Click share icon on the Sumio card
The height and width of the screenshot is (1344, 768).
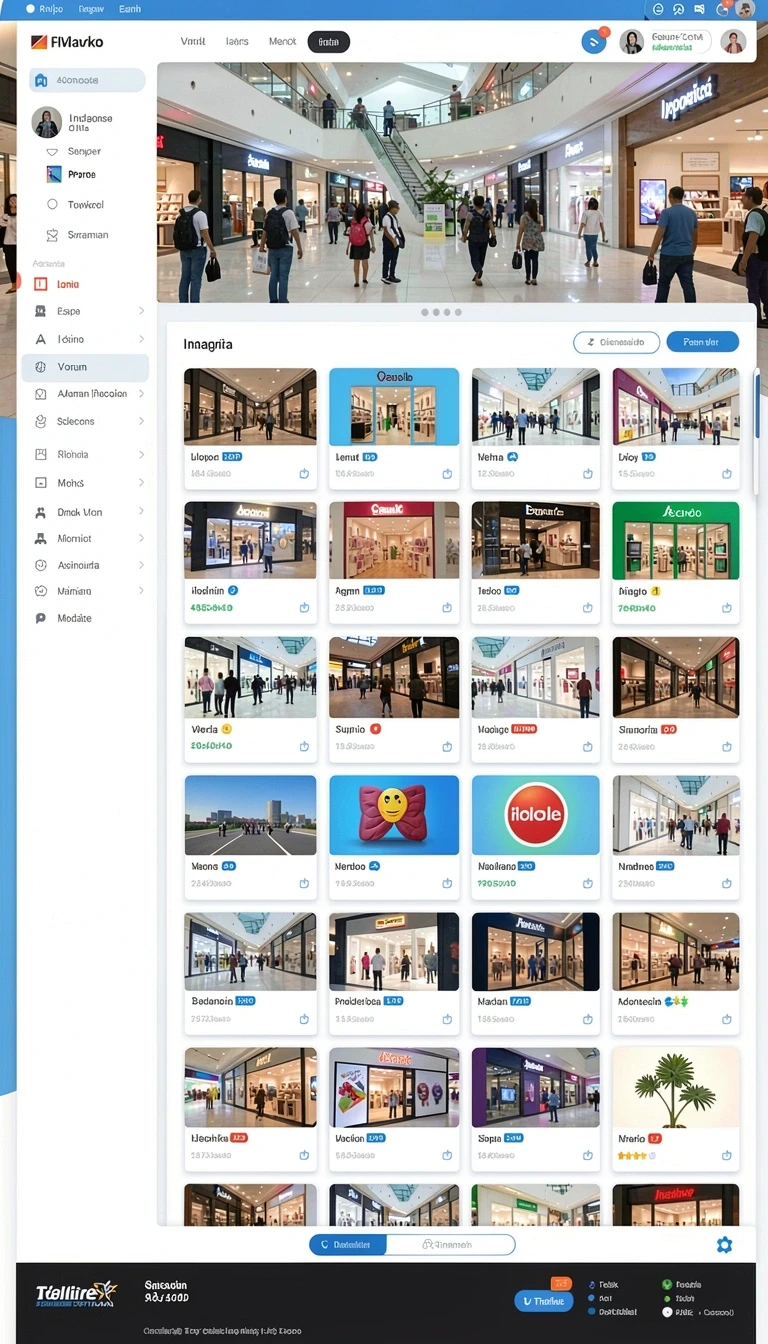click(446, 746)
